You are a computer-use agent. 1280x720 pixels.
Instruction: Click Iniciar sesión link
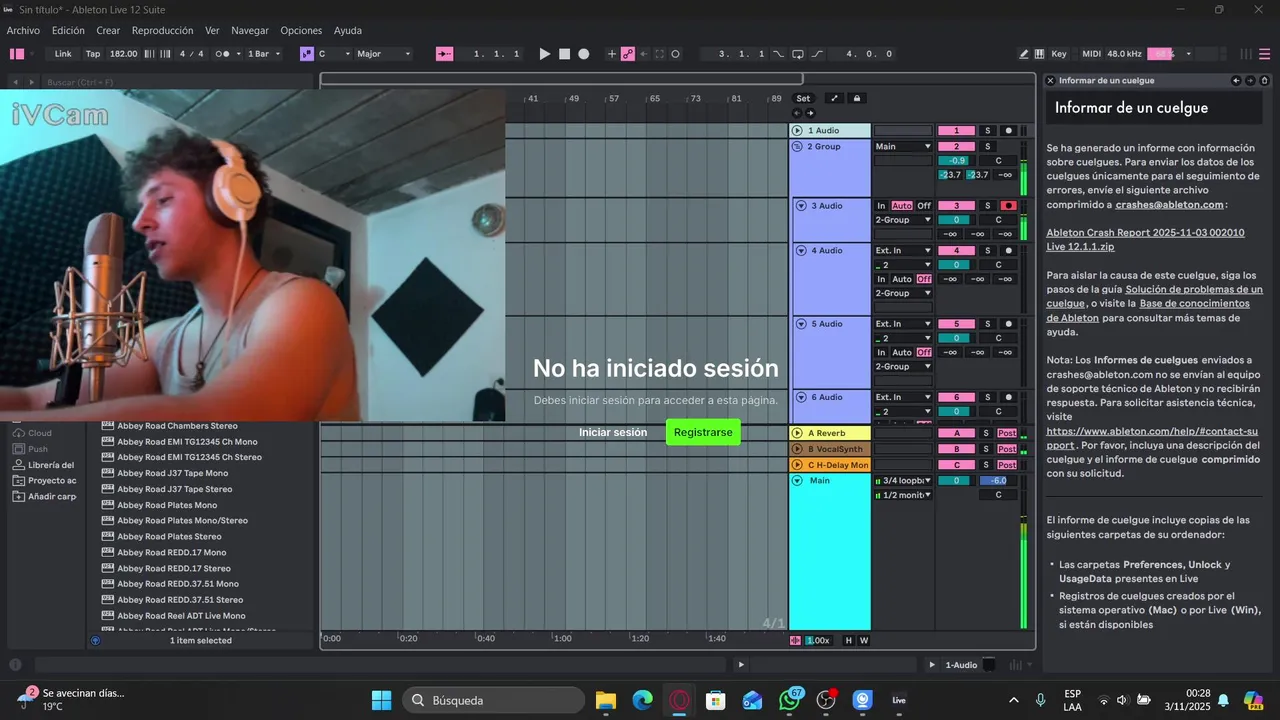tap(613, 432)
